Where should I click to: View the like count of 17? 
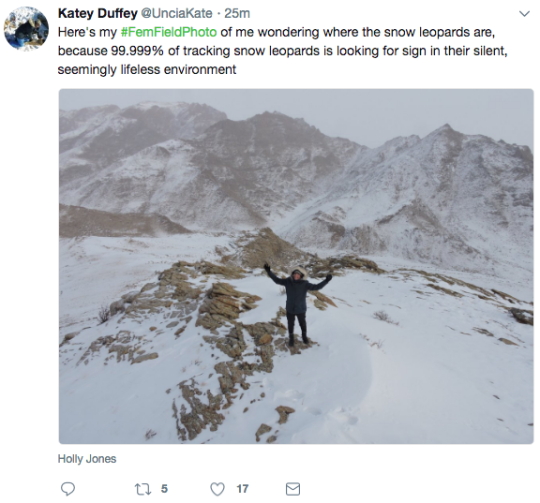[x=242, y=489]
